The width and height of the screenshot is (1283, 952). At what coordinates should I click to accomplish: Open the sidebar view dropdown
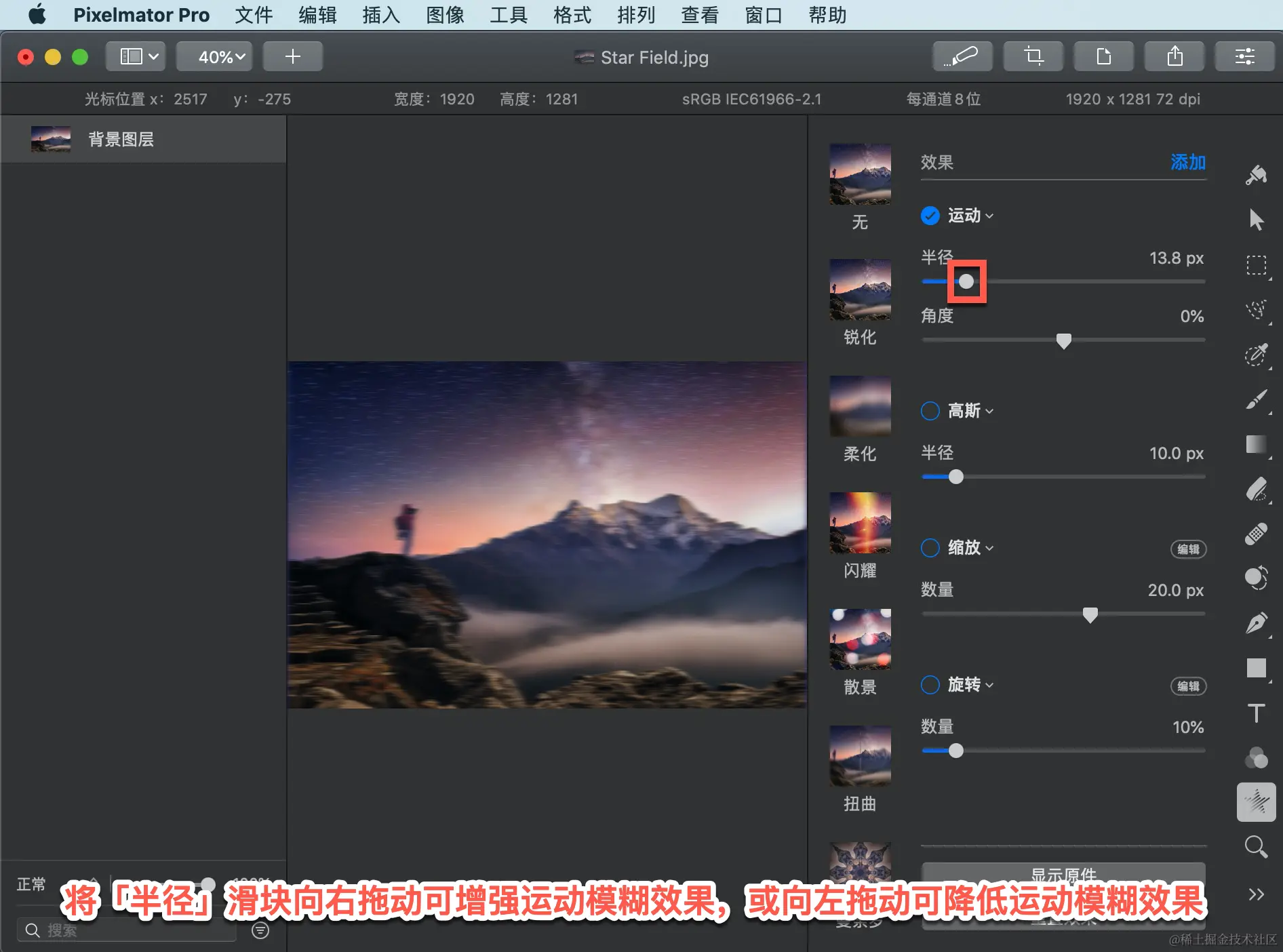click(136, 56)
